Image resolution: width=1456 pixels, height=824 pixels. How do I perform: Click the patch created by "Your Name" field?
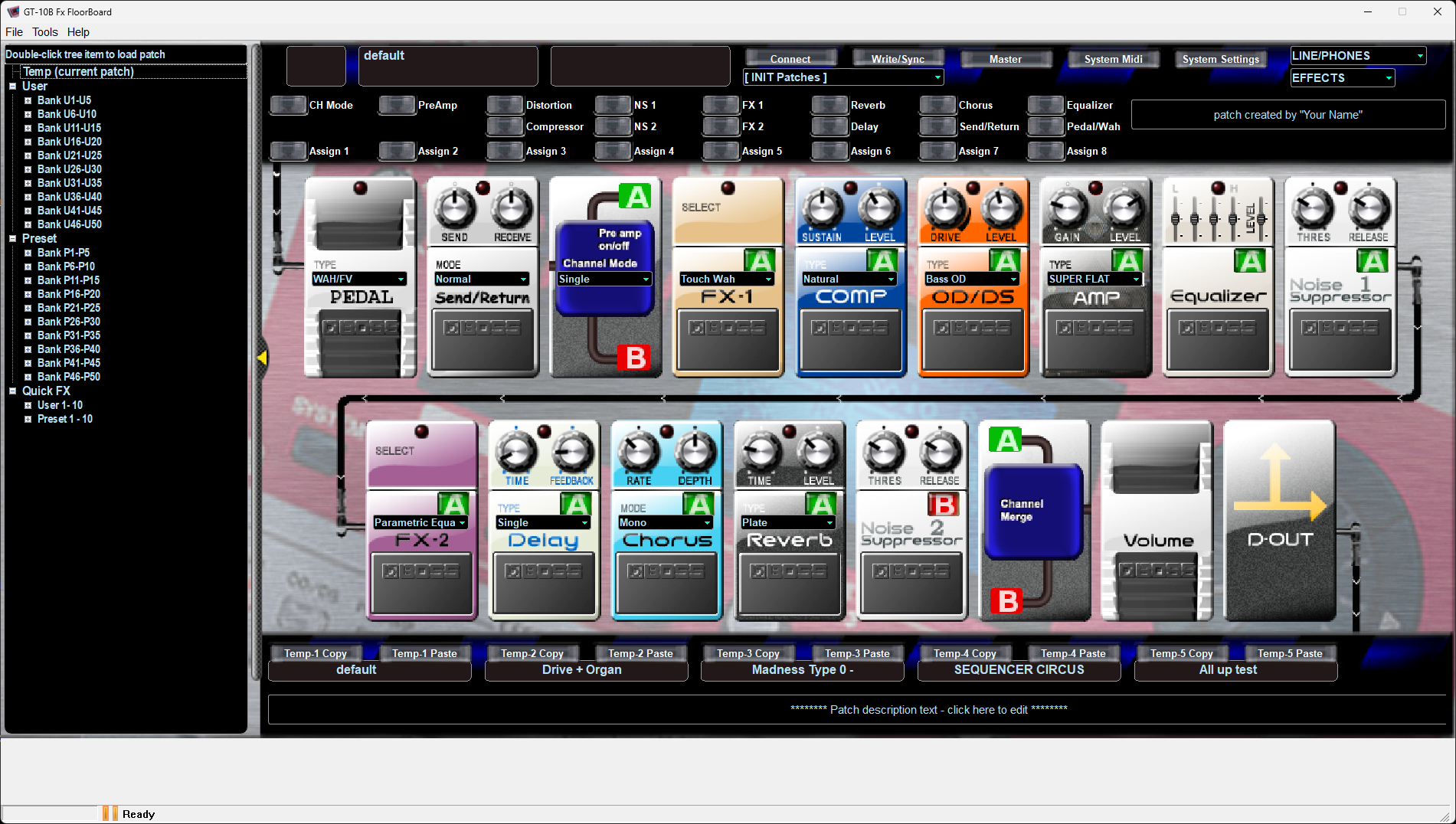[x=1288, y=115]
